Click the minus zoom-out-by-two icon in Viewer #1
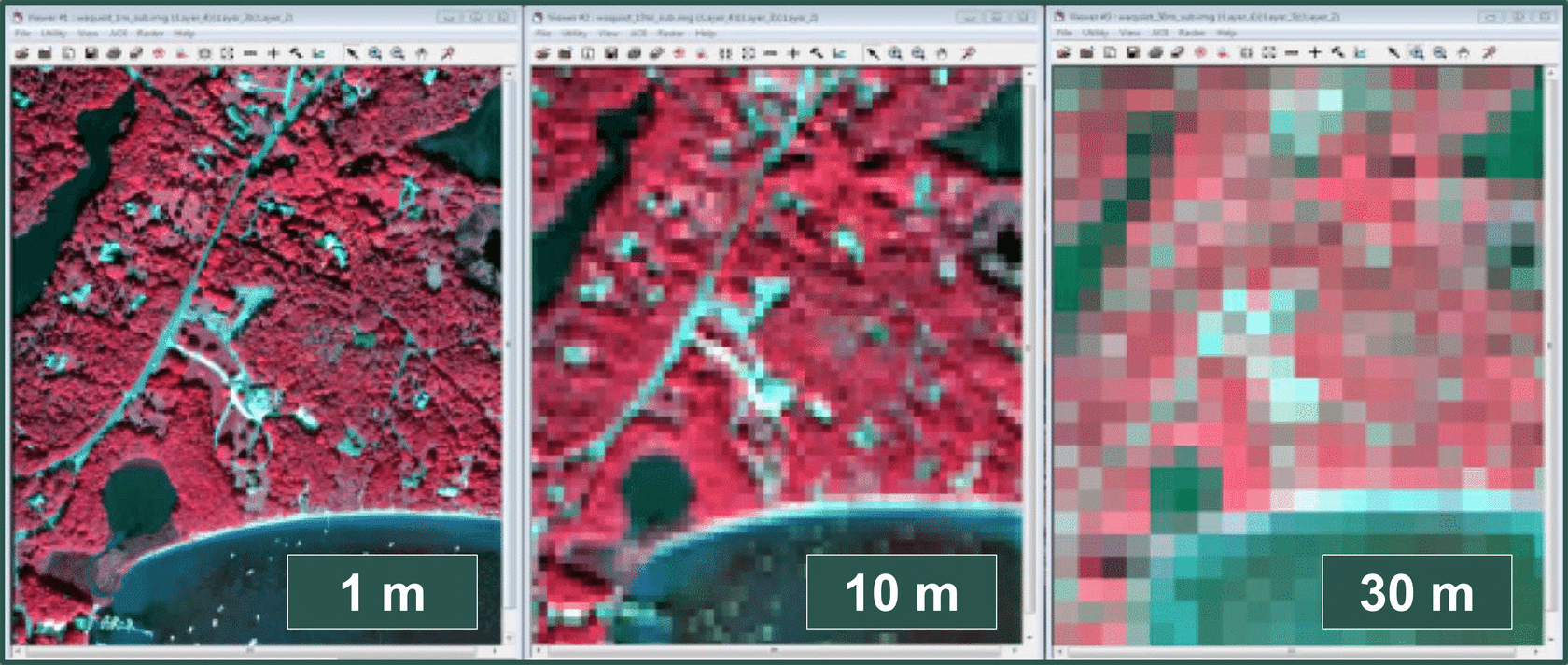 [250, 53]
